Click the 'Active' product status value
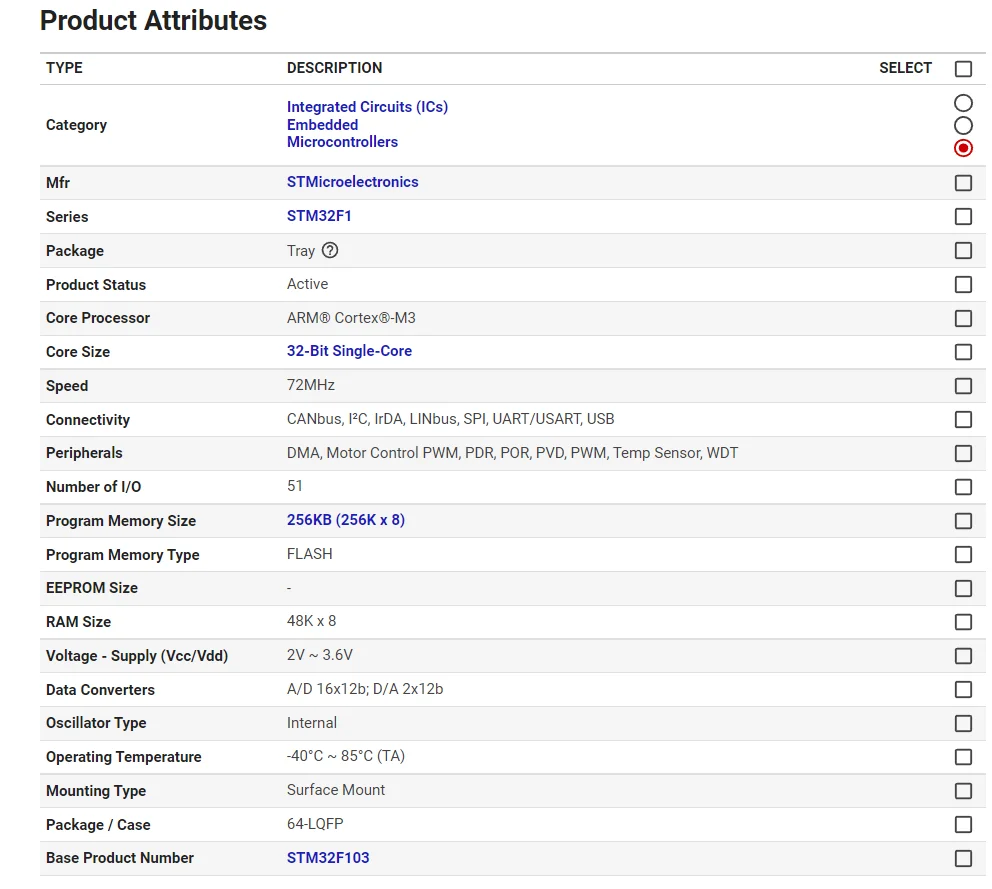This screenshot has width=992, height=889. tap(307, 283)
